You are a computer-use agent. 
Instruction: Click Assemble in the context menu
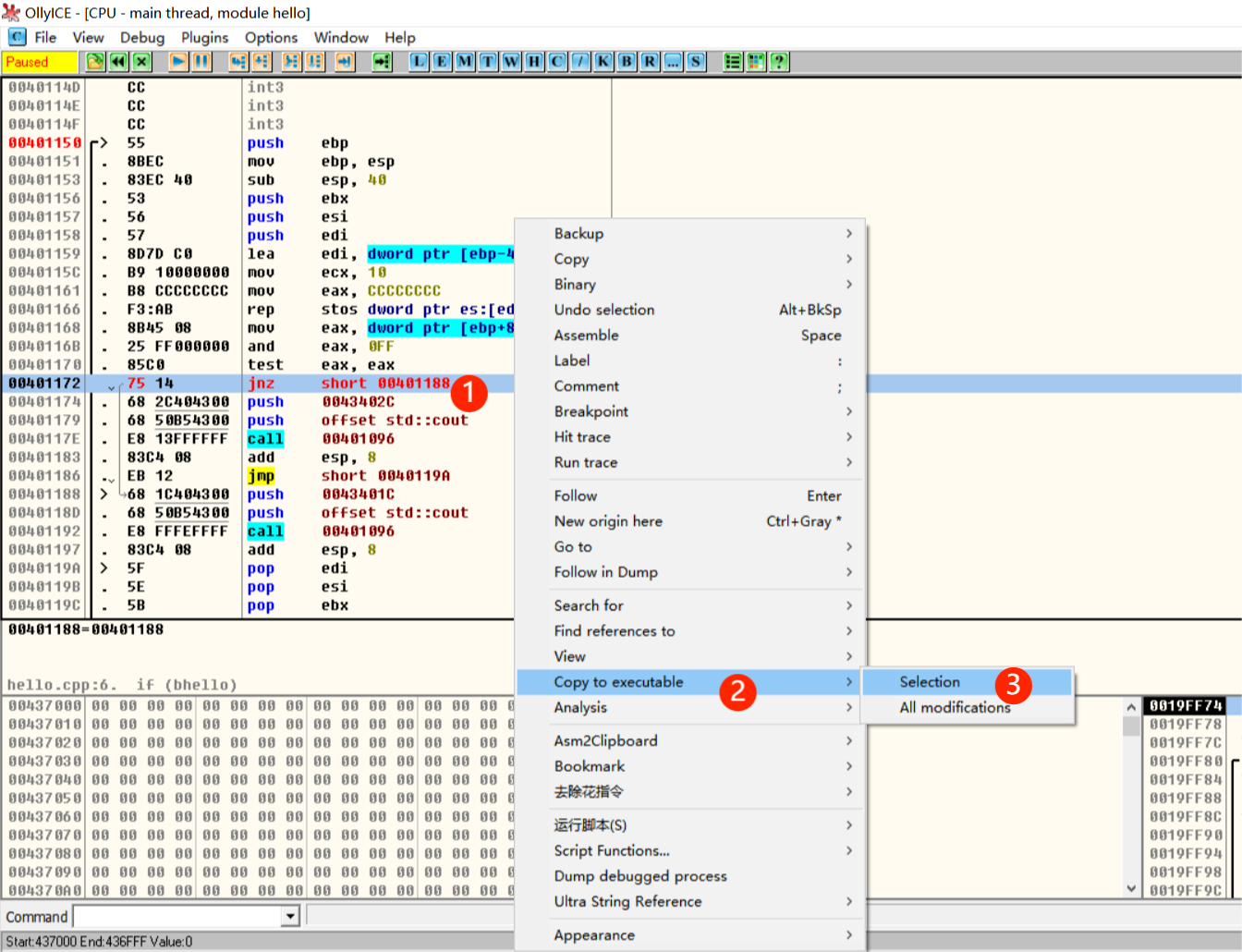[x=587, y=336]
